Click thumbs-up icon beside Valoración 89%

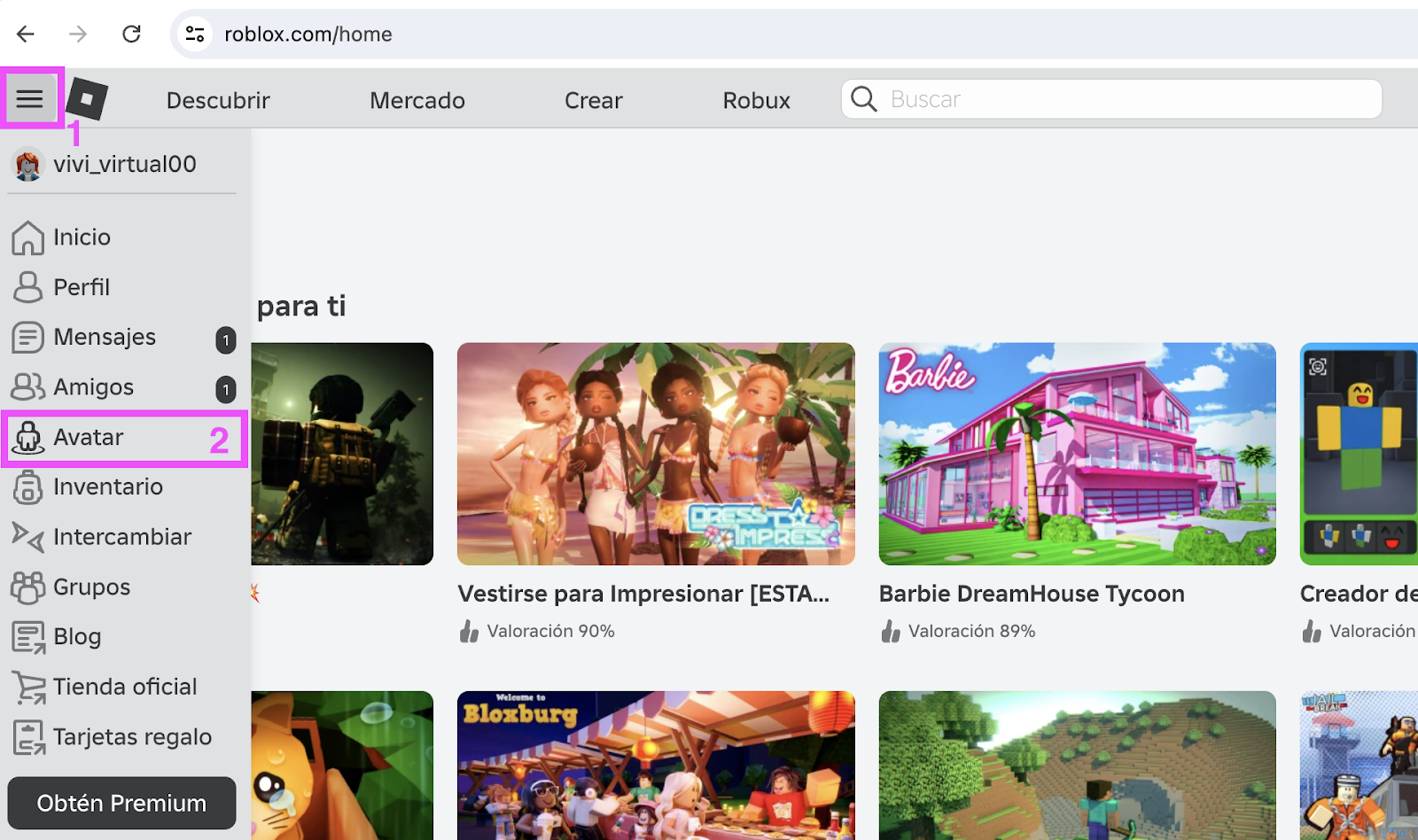[x=891, y=631]
